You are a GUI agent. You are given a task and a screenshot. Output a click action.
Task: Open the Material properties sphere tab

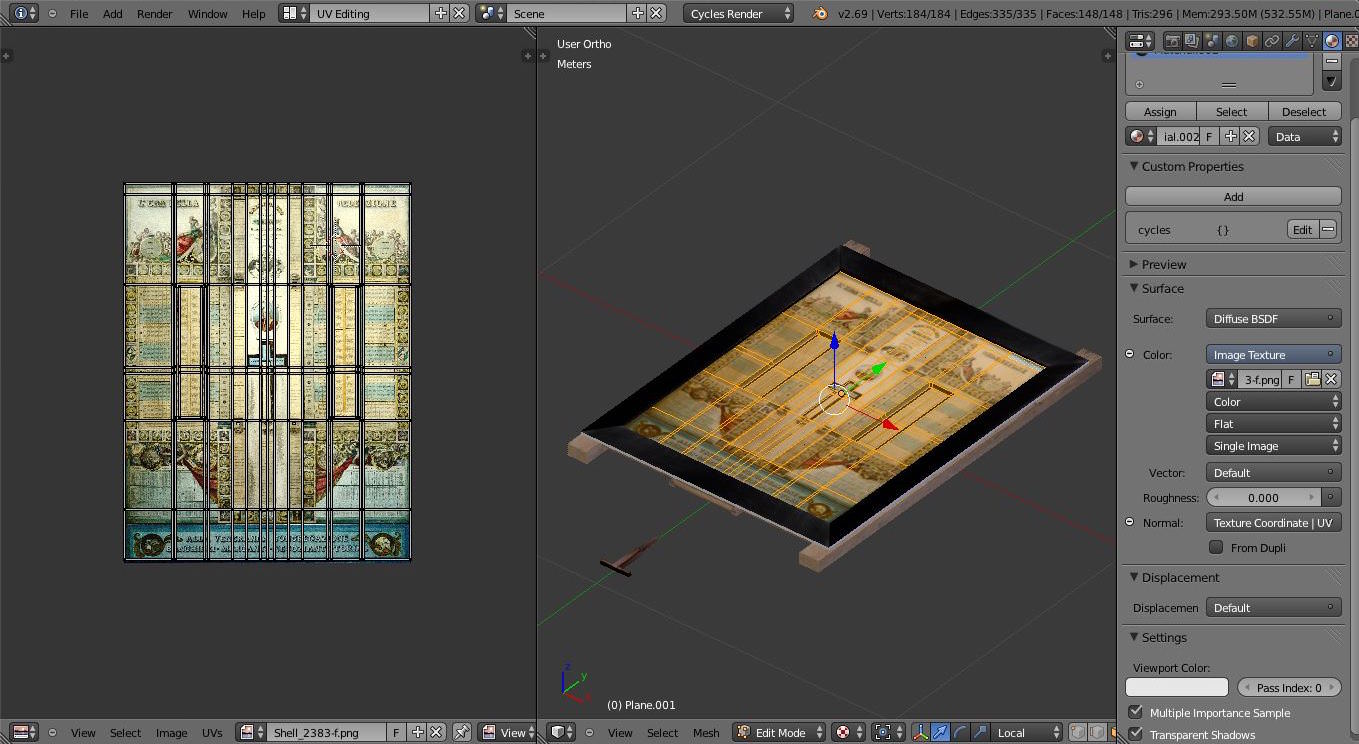click(x=1332, y=41)
